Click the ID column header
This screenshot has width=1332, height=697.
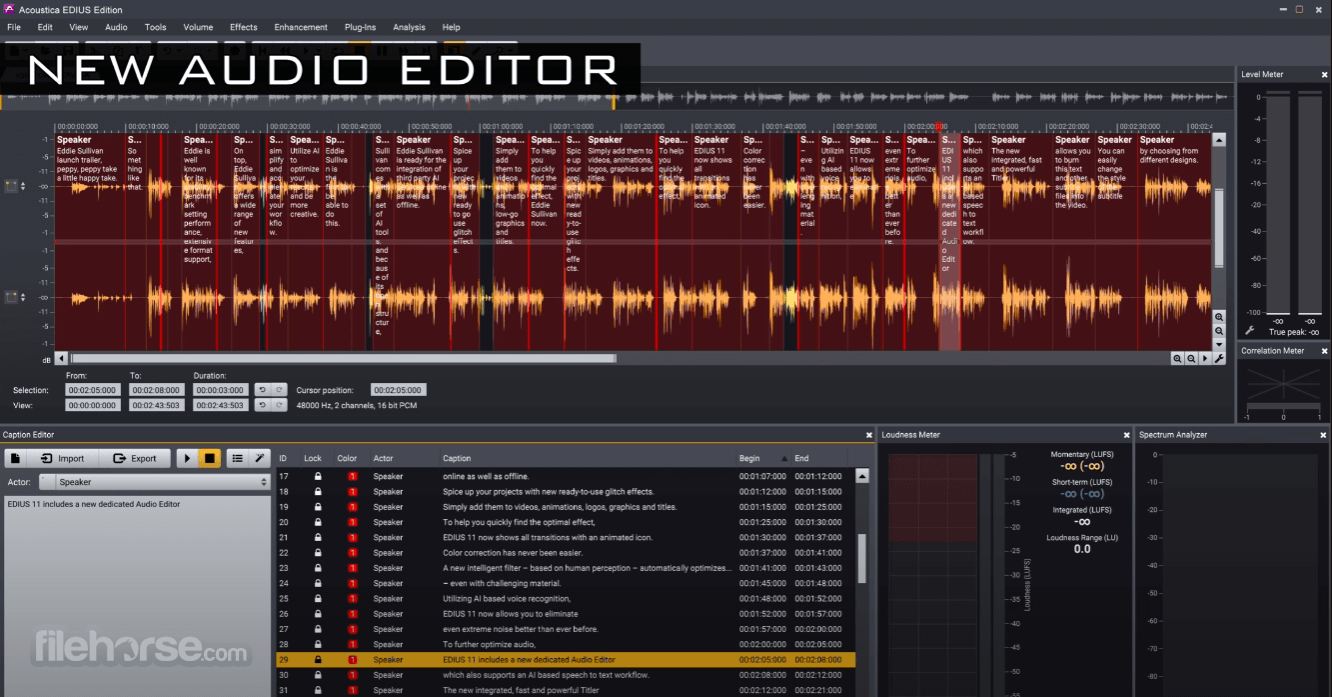click(x=284, y=458)
